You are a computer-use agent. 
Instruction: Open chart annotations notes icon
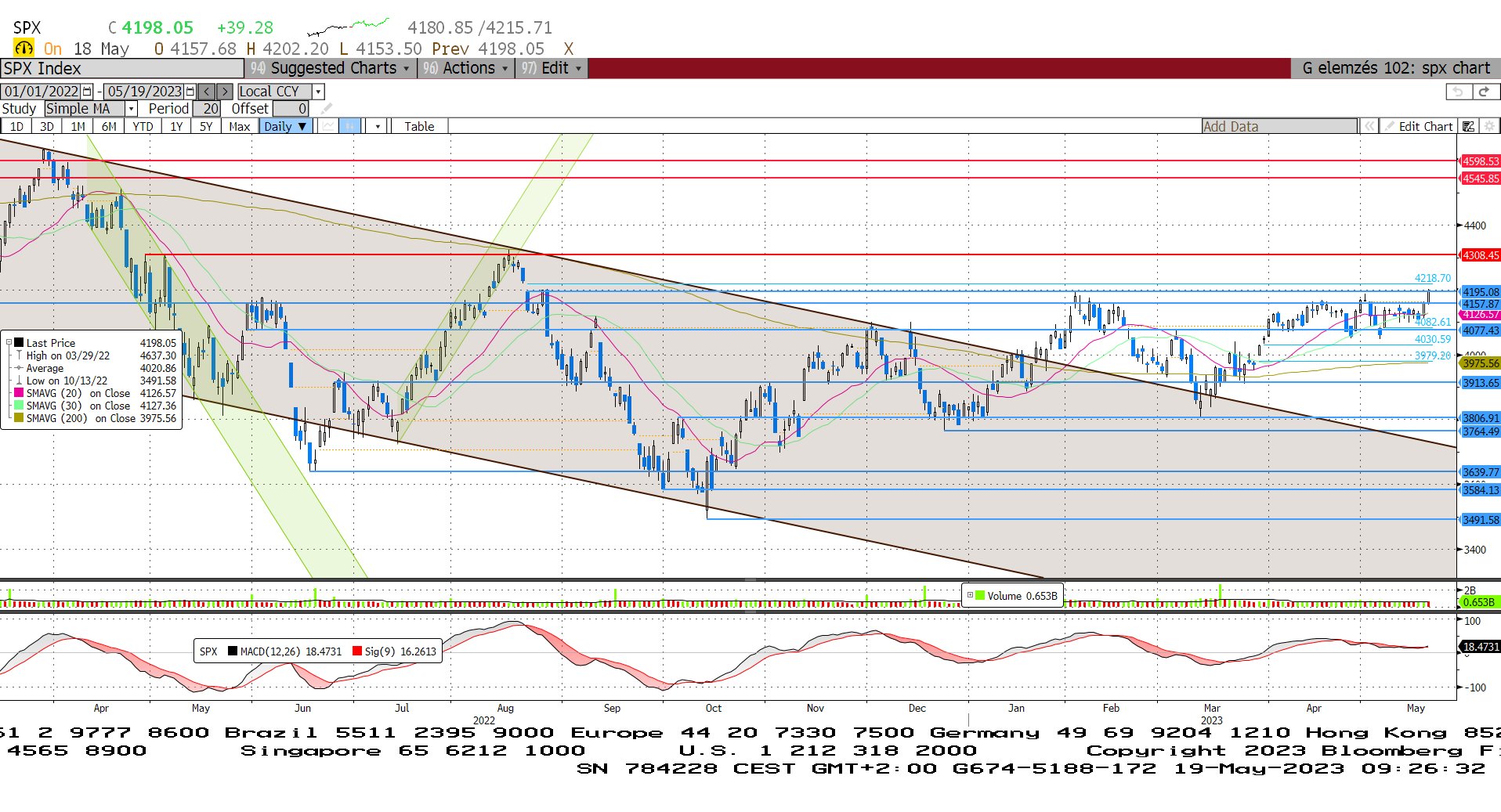1469,126
